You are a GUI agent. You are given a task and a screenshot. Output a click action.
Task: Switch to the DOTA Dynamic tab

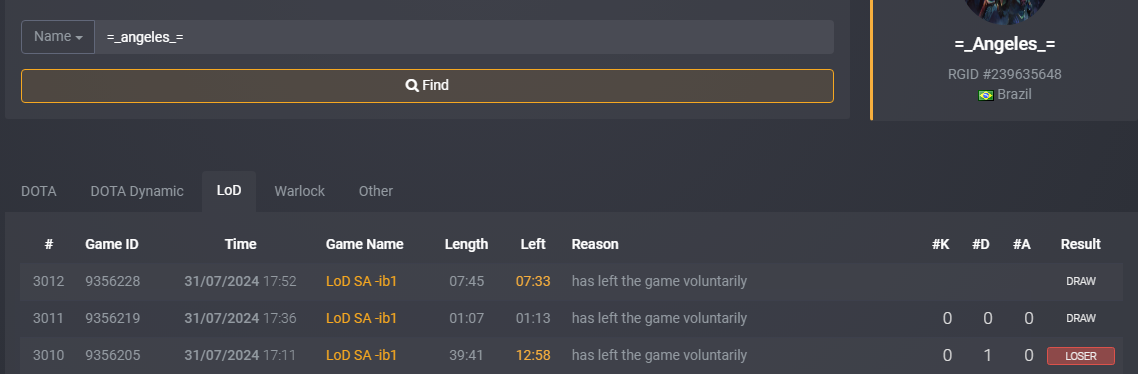click(137, 191)
